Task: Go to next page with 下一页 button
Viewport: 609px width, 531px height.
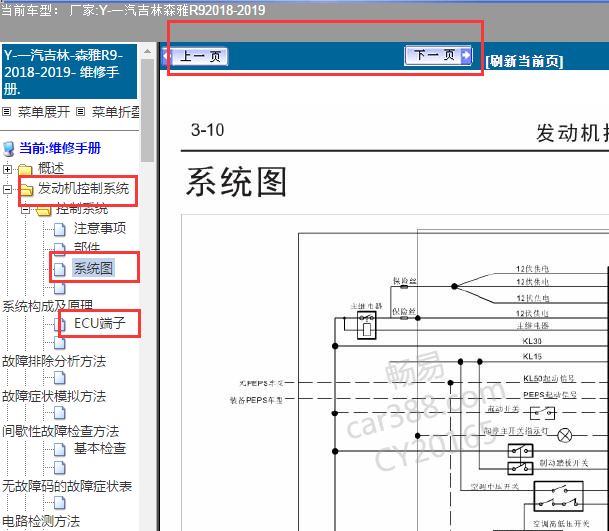Action: point(438,55)
